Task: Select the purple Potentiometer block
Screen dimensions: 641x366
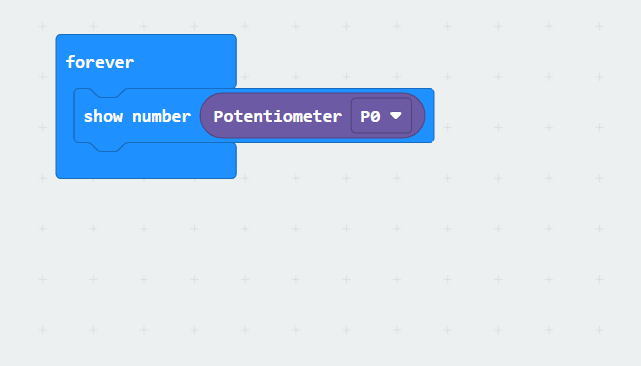Action: click(x=312, y=116)
